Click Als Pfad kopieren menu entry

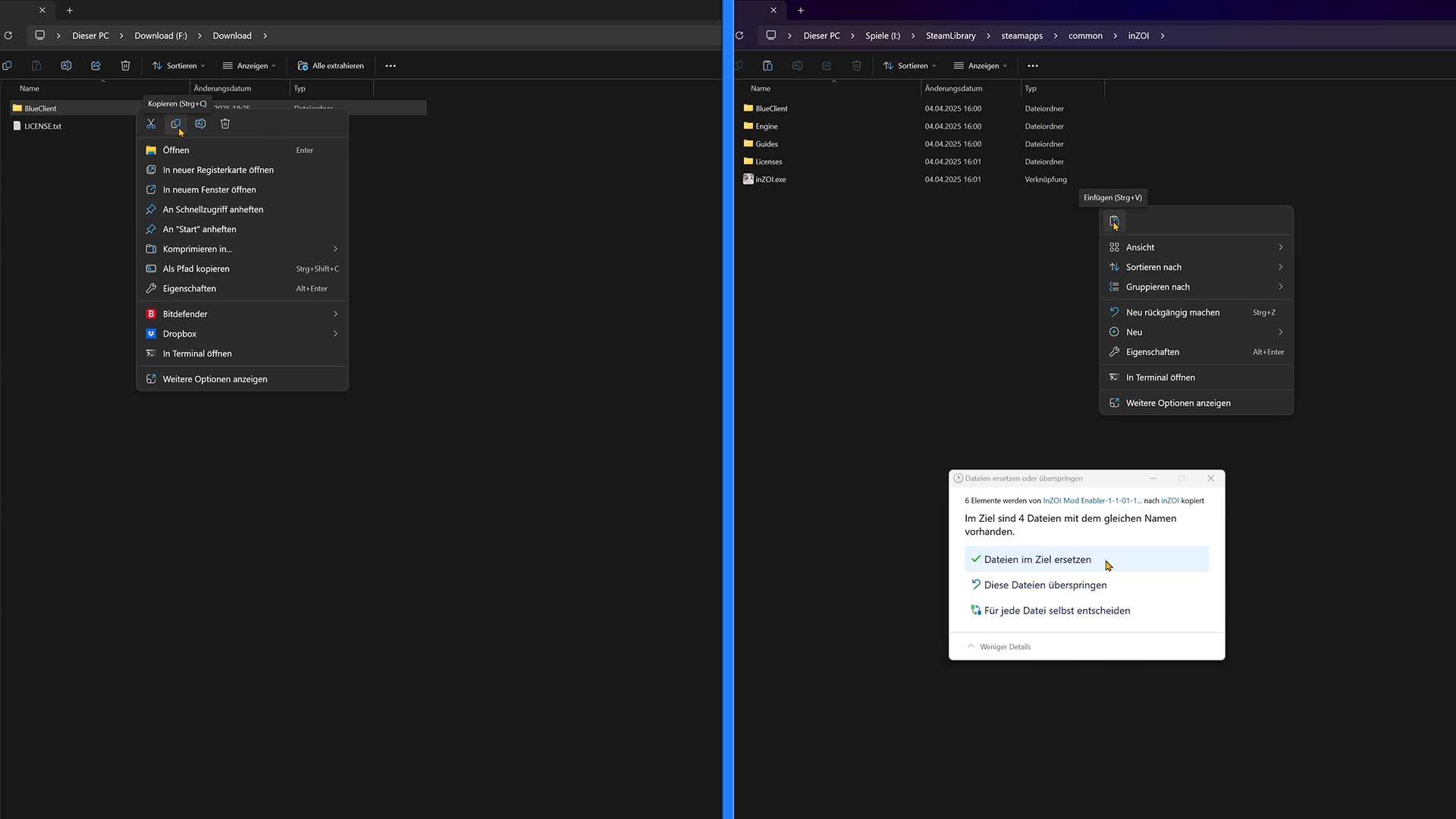196,268
